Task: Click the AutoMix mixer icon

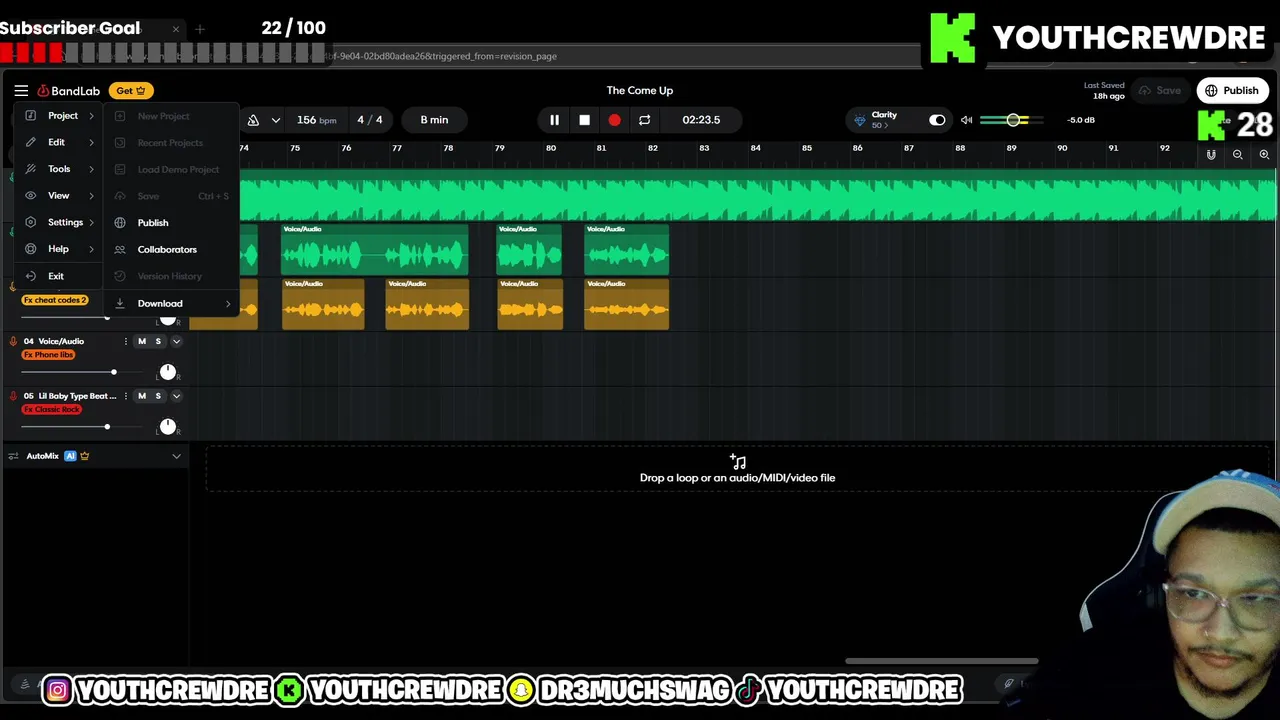Action: pyautogui.click(x=13, y=456)
